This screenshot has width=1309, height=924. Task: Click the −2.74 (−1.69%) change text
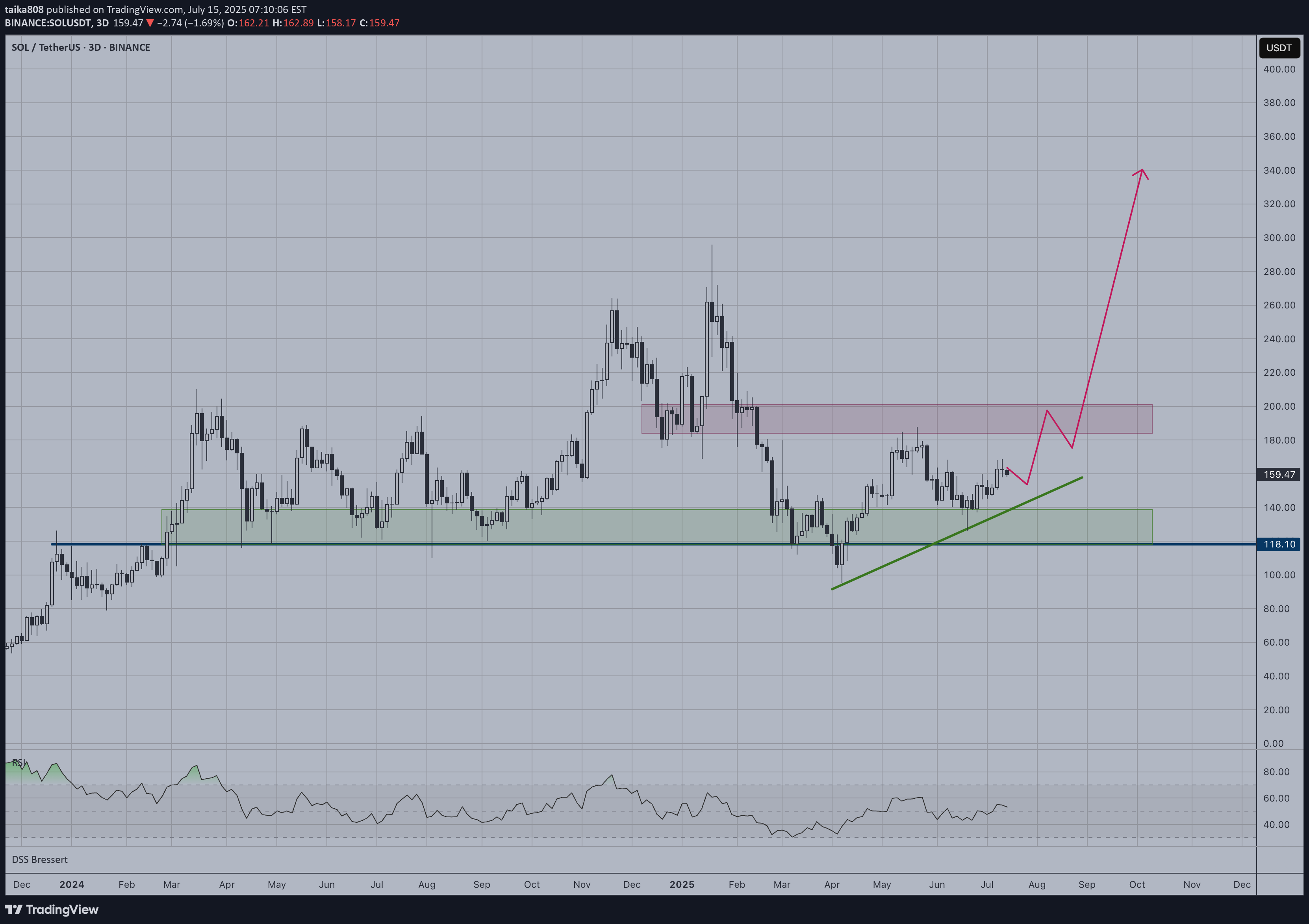point(190,23)
